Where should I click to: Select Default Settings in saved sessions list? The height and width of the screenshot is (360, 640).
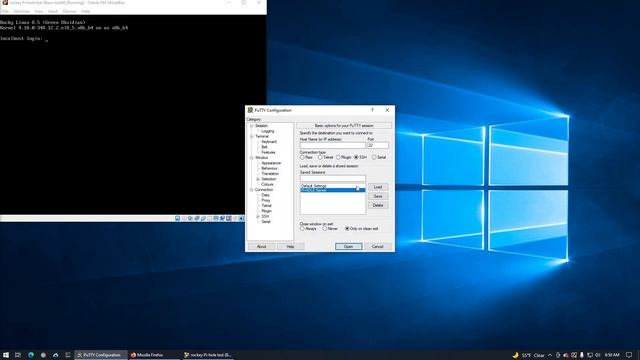tap(333, 186)
